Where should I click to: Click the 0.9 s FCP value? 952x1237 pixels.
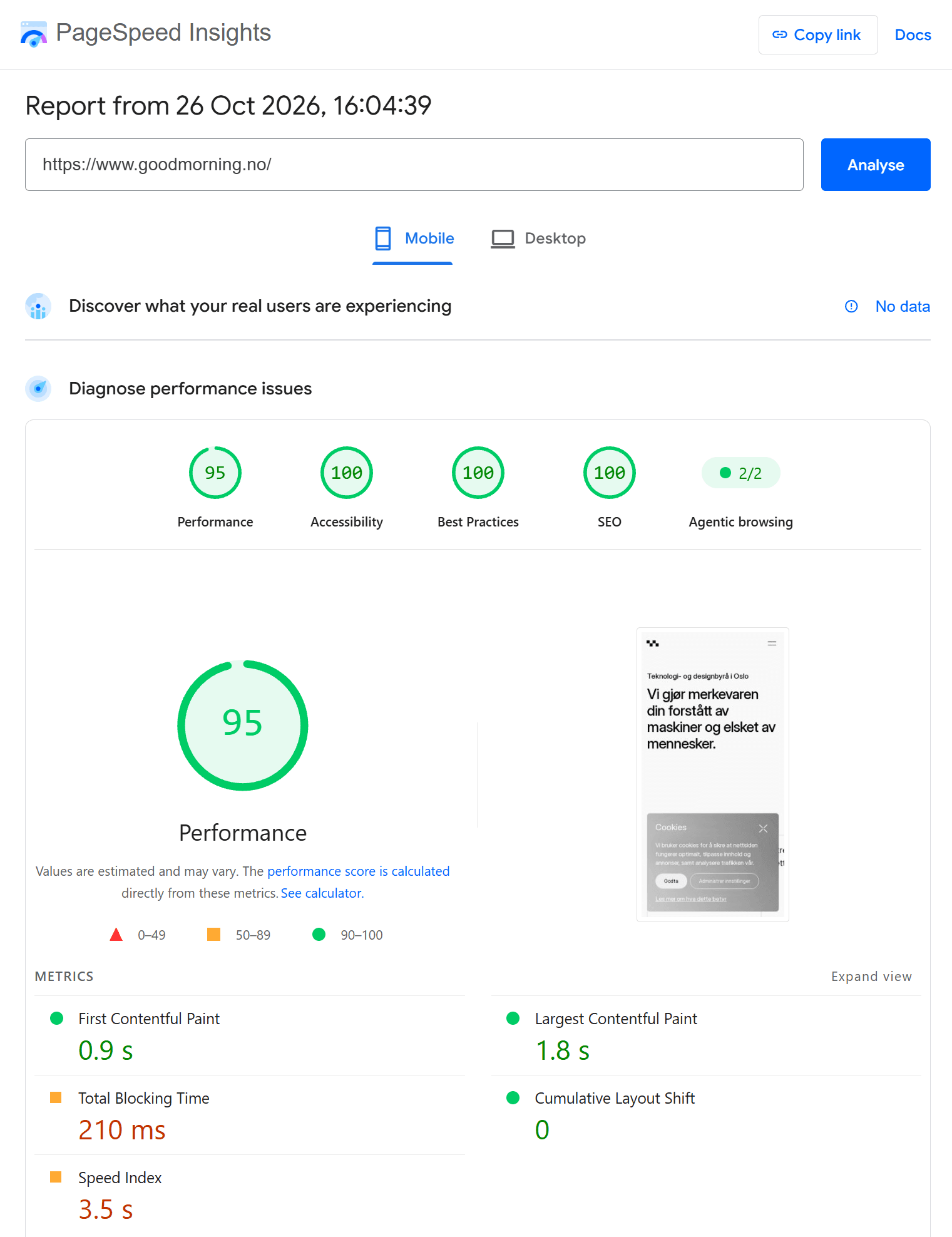[106, 1050]
